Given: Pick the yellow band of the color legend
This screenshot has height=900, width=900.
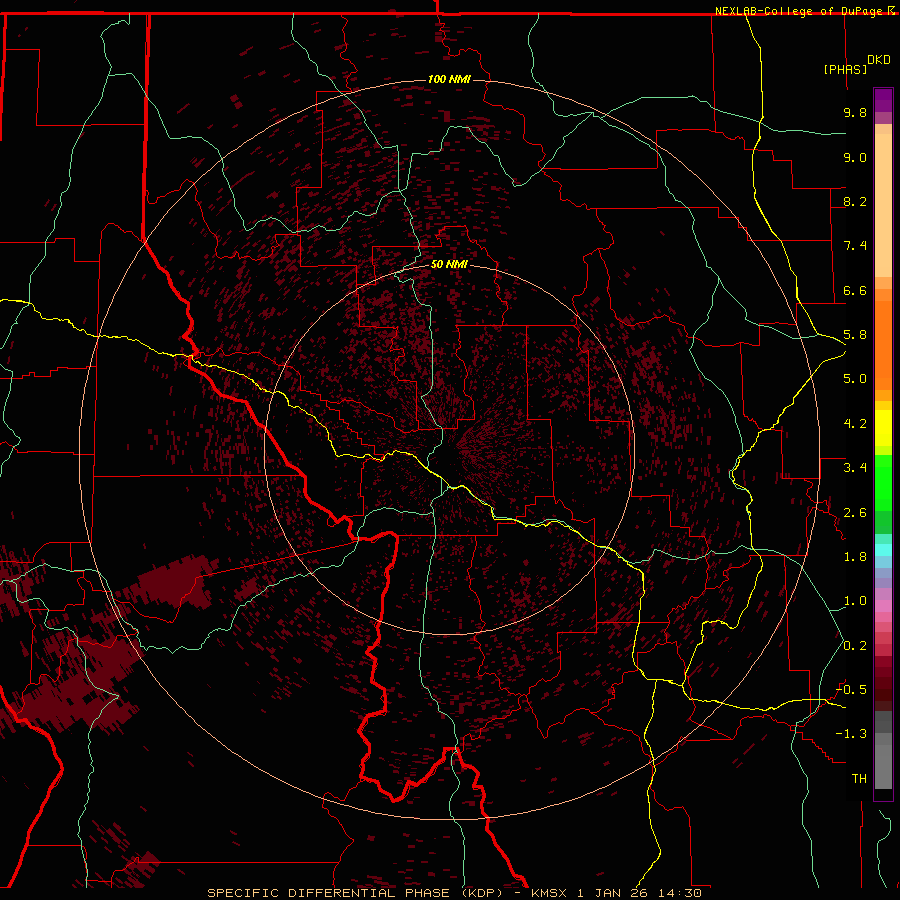Looking at the screenshot, I should pos(883,428).
